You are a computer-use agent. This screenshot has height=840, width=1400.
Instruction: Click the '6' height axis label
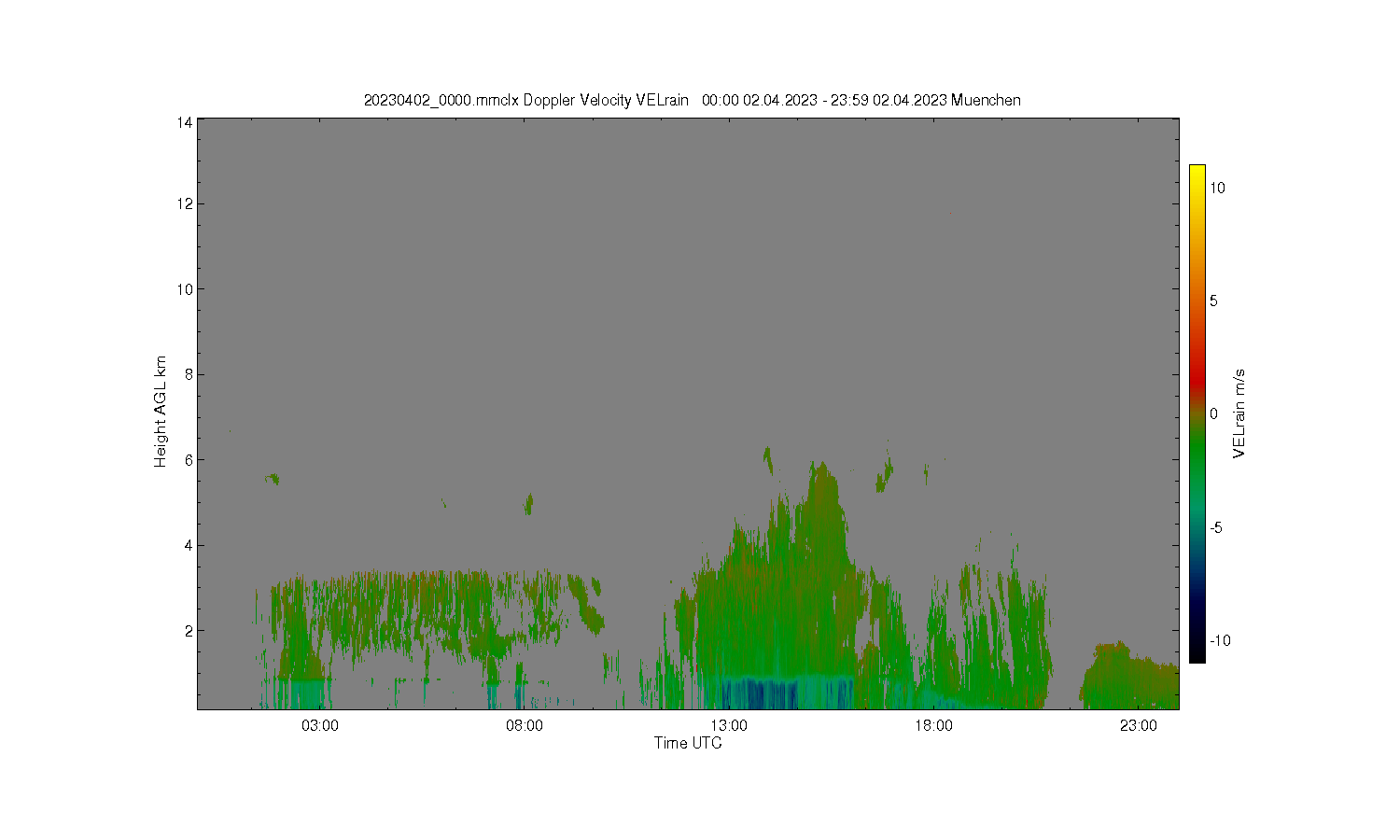click(189, 460)
